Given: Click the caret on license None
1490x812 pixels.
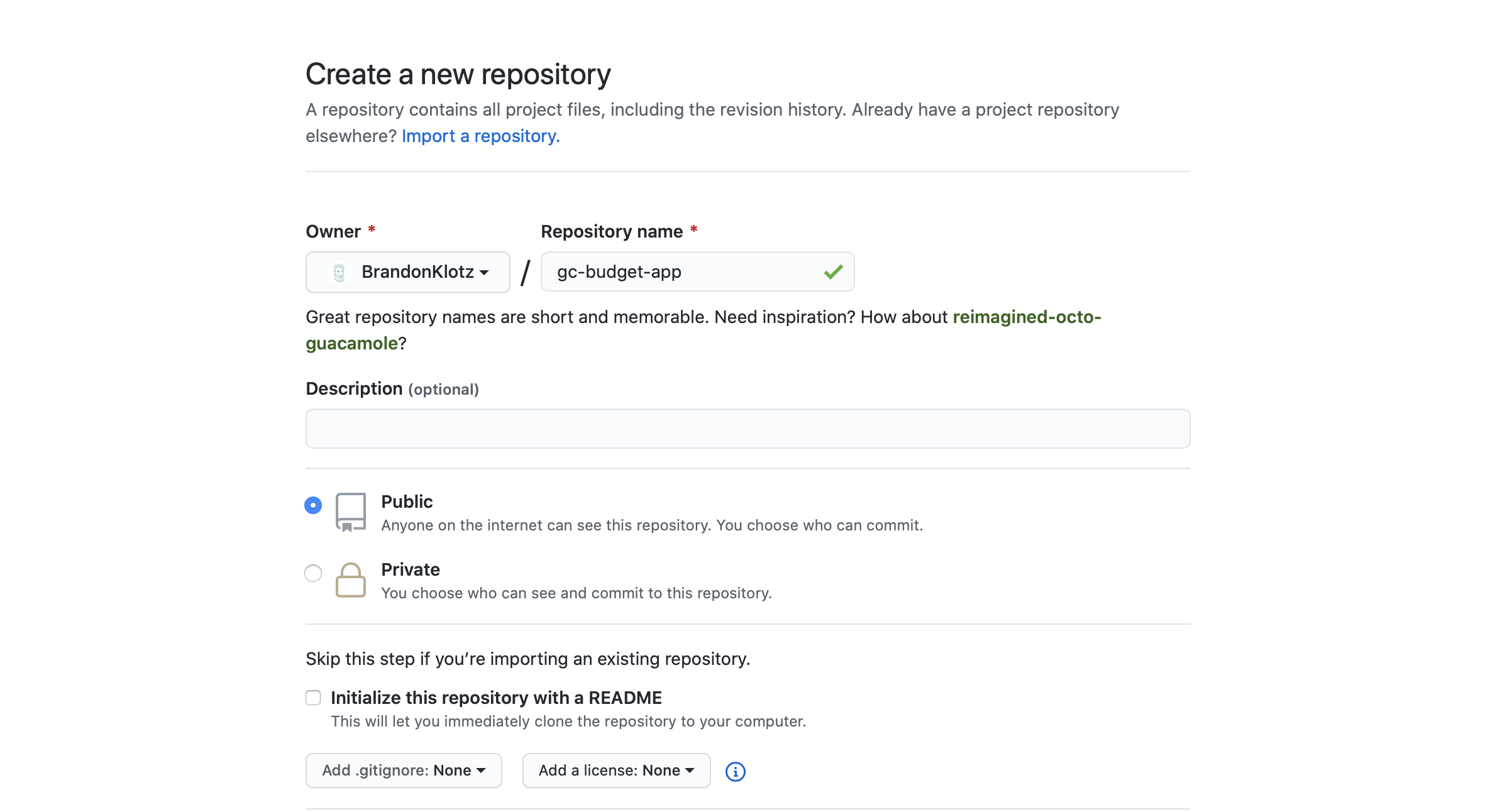Looking at the screenshot, I should coord(690,771).
